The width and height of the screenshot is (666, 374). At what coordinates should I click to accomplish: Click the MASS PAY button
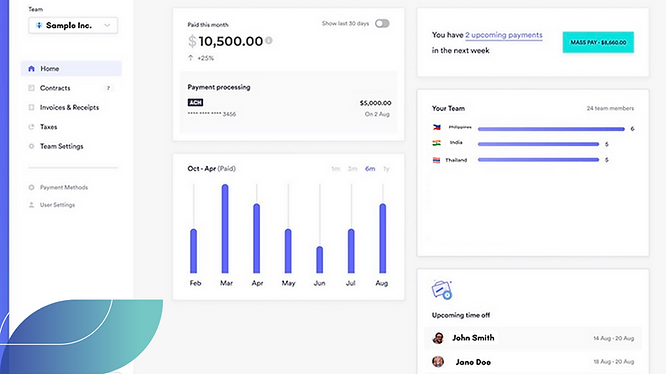click(x=598, y=42)
